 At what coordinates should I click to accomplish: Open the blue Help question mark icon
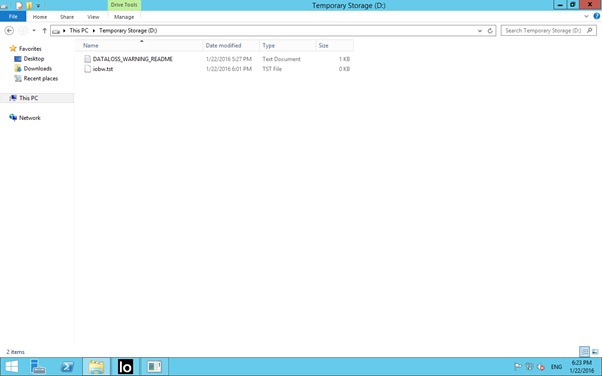597,16
